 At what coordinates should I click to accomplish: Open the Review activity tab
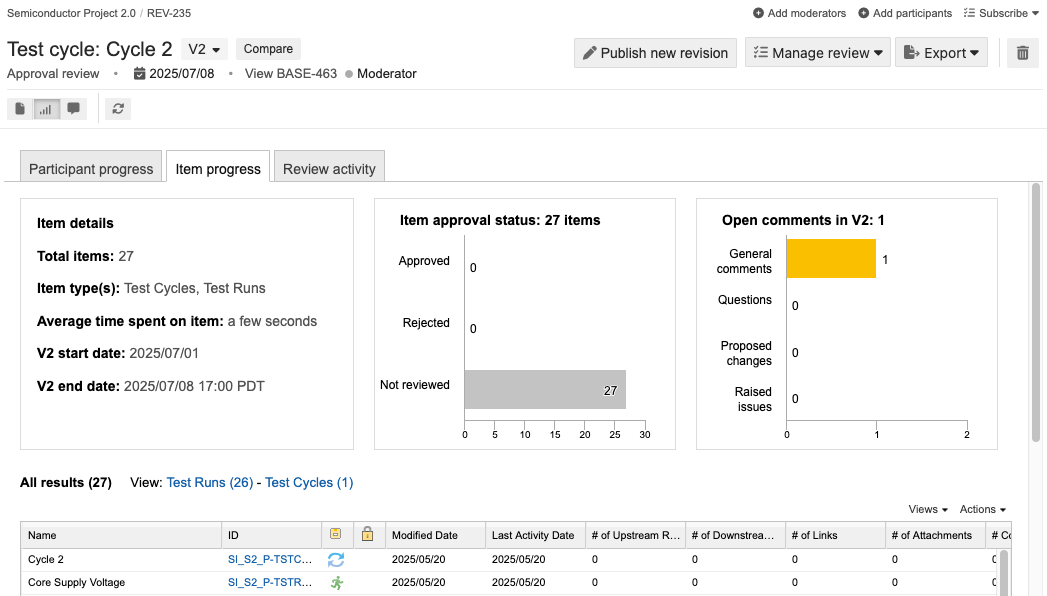click(329, 169)
